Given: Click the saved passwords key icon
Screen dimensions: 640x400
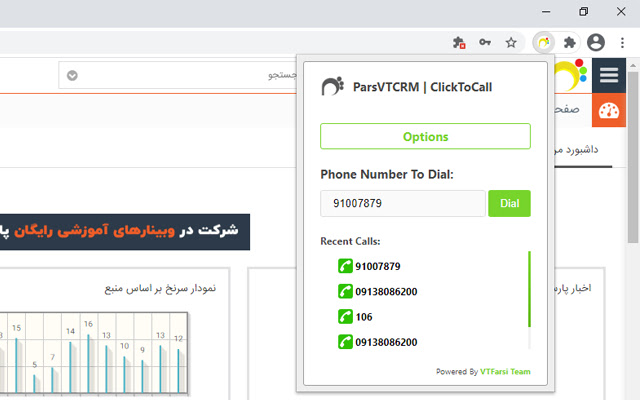Looking at the screenshot, I should pos(485,42).
